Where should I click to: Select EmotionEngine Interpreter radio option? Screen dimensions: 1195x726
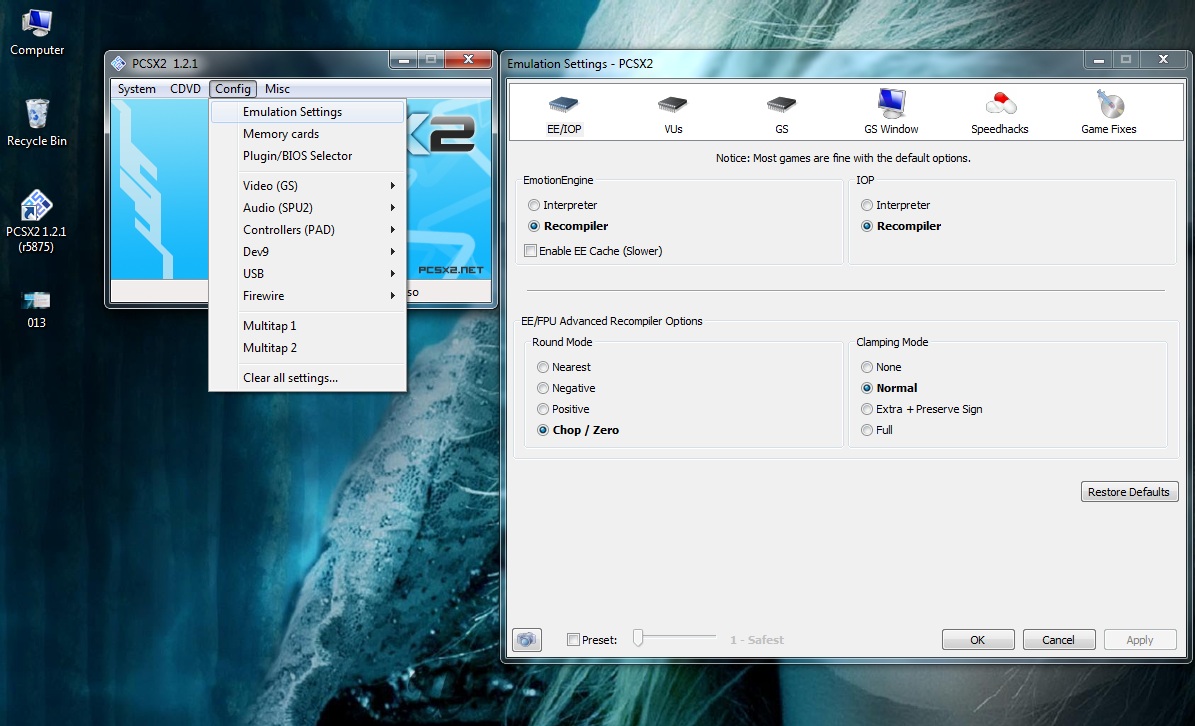534,205
